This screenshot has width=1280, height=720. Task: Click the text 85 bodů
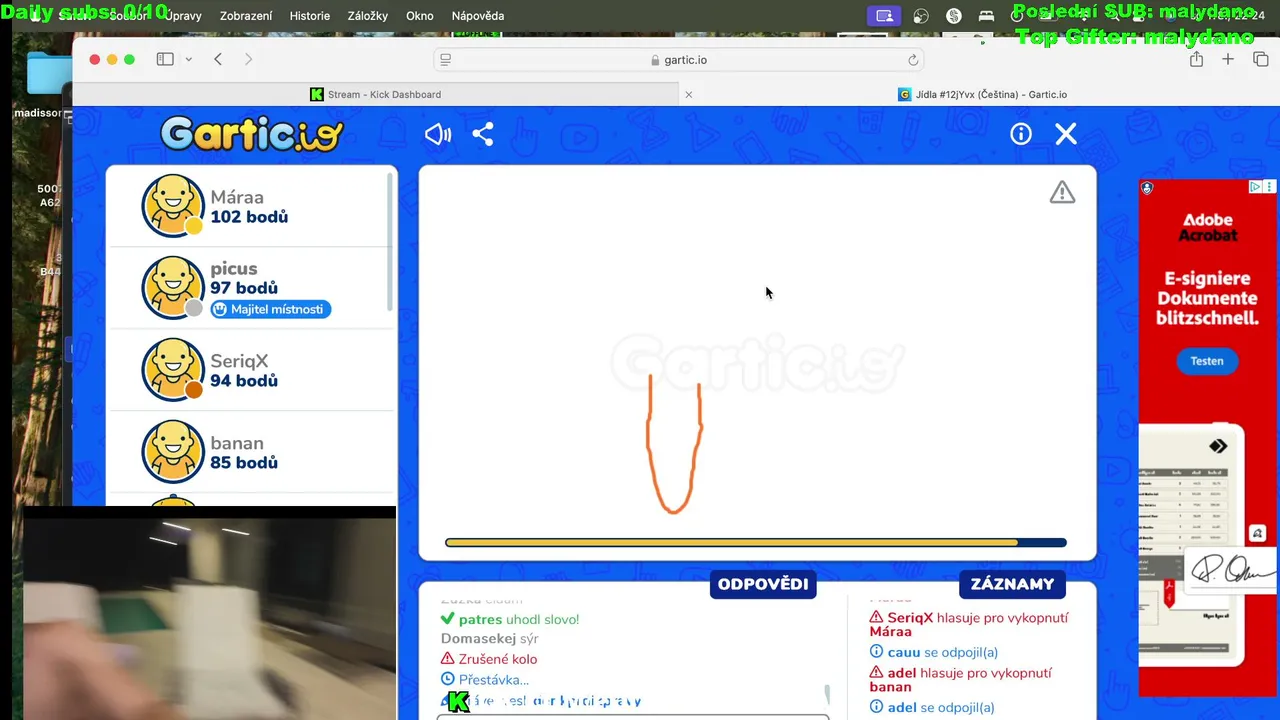click(244, 463)
